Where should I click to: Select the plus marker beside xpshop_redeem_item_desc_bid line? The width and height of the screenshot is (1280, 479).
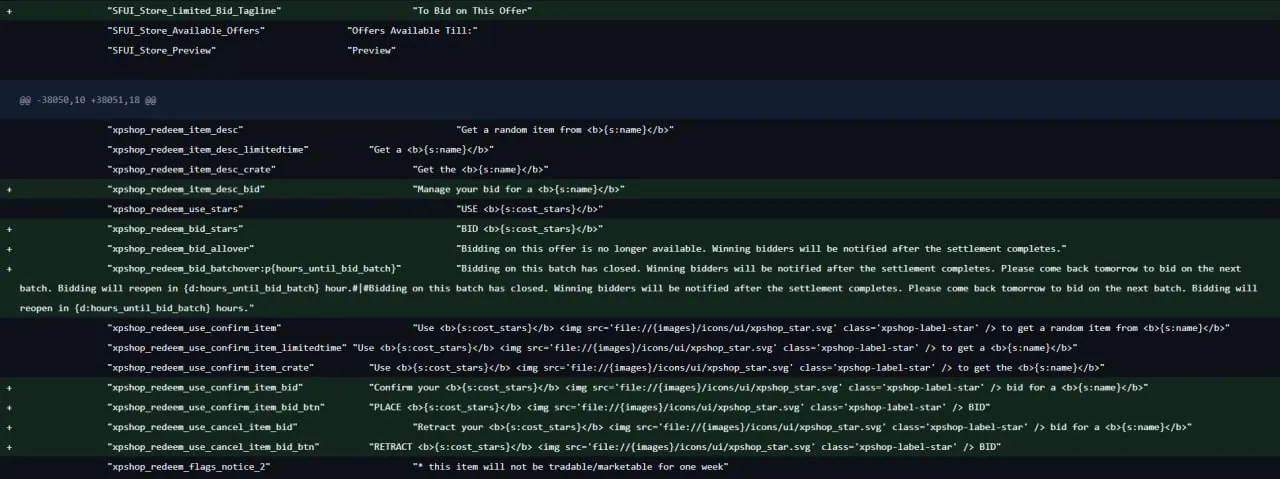pos(10,189)
